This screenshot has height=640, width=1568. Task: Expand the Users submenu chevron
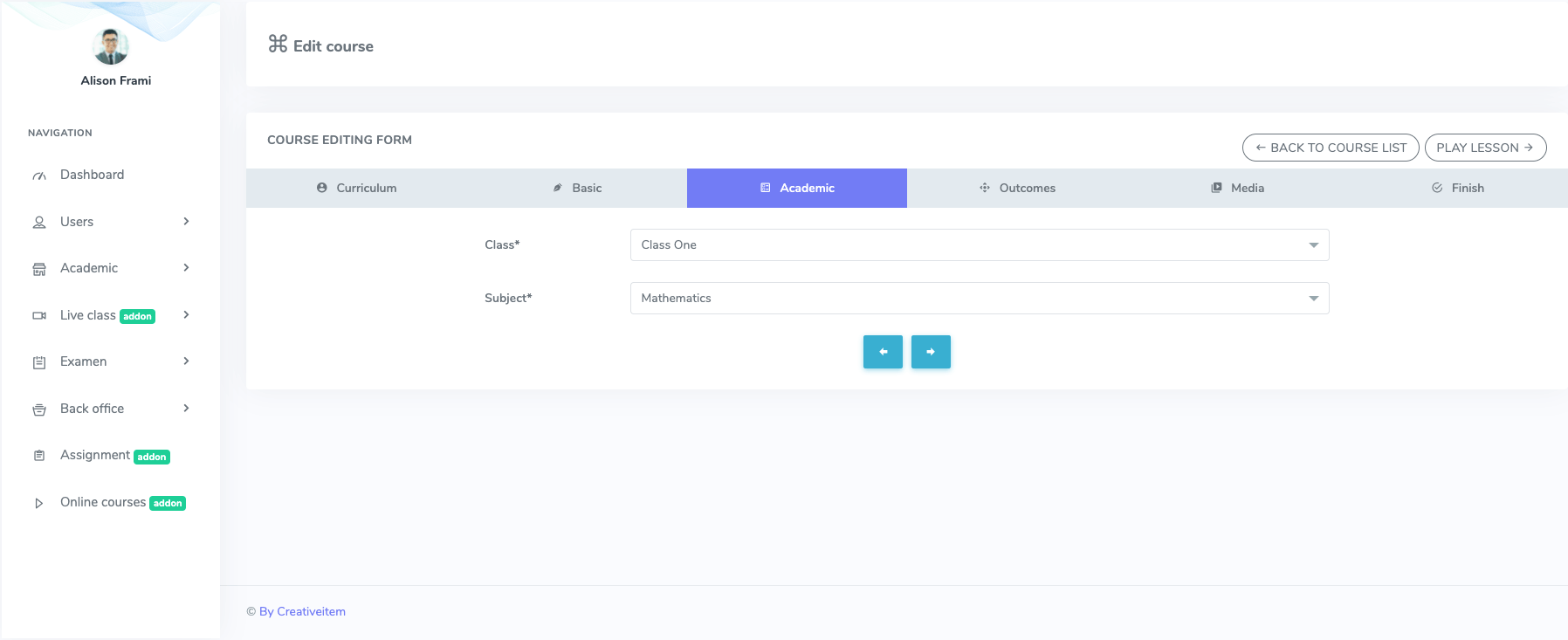[186, 222]
